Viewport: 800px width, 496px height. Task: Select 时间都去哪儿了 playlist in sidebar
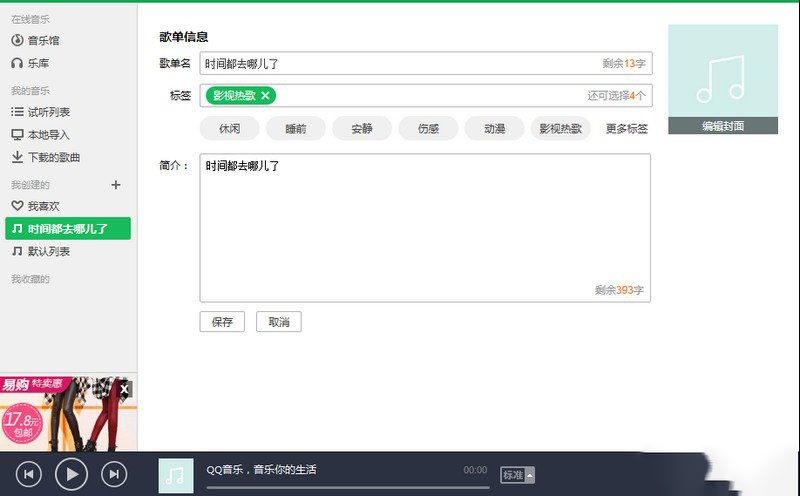coord(68,229)
